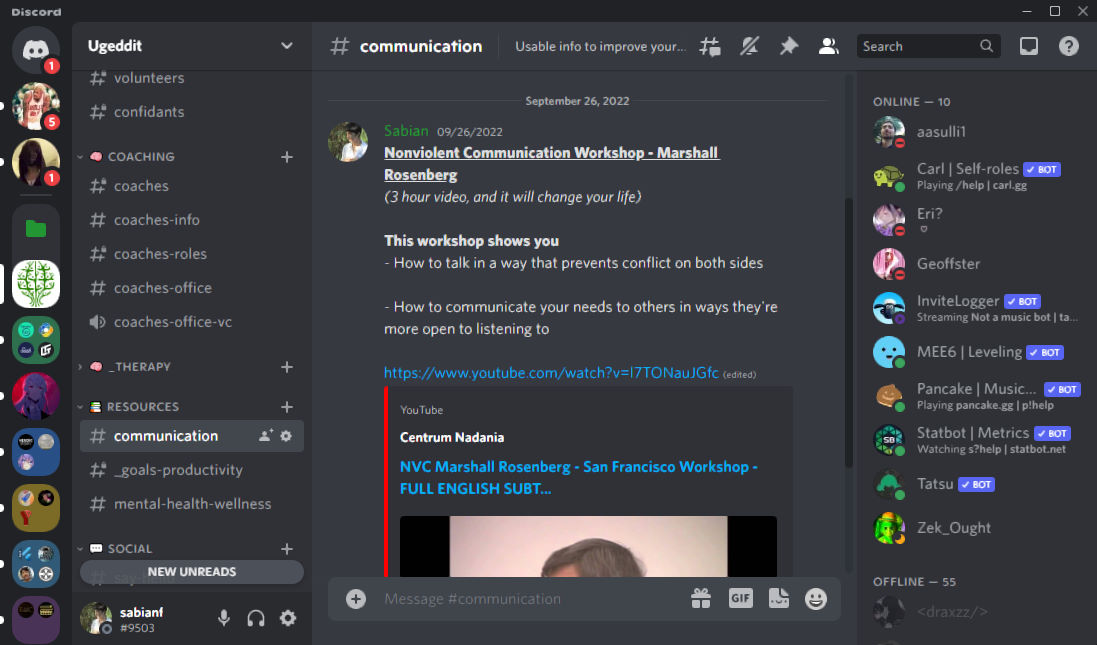Toggle the member list visibility
Image resolution: width=1097 pixels, height=645 pixels.
[x=828, y=46]
